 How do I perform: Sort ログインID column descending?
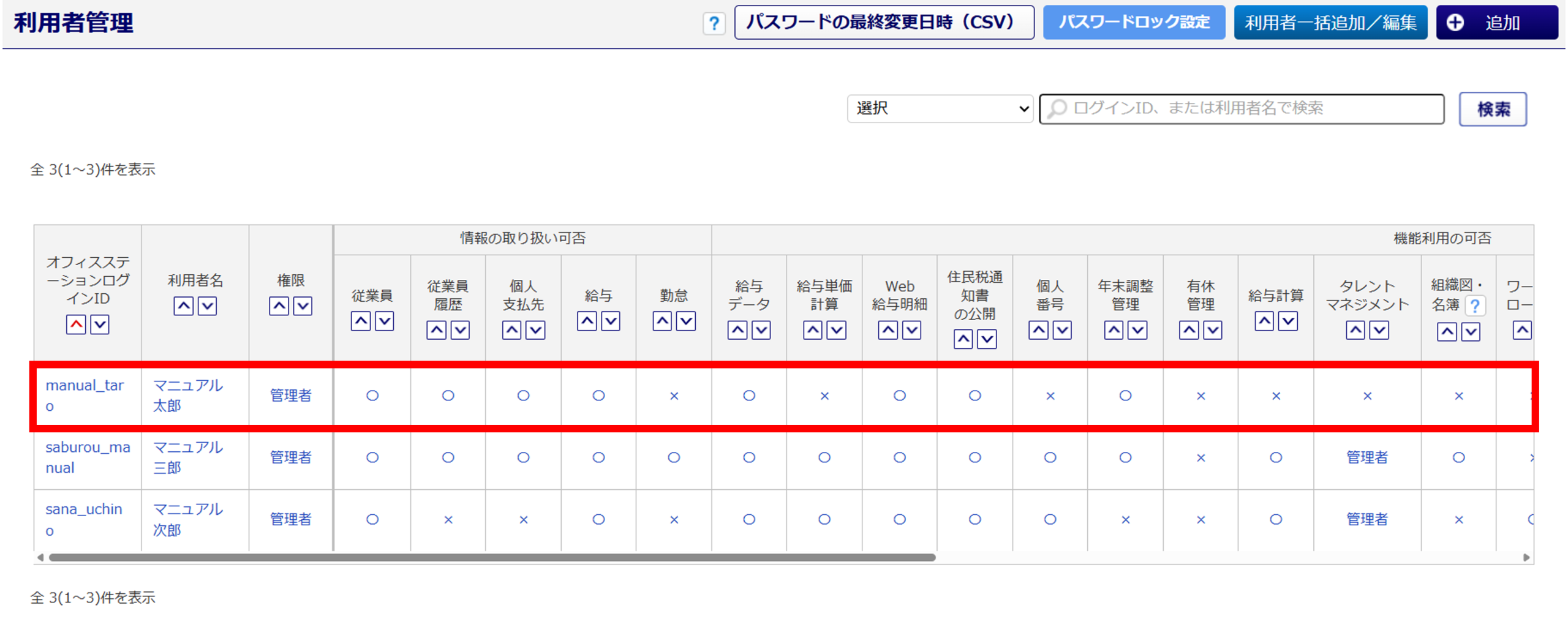pos(100,324)
